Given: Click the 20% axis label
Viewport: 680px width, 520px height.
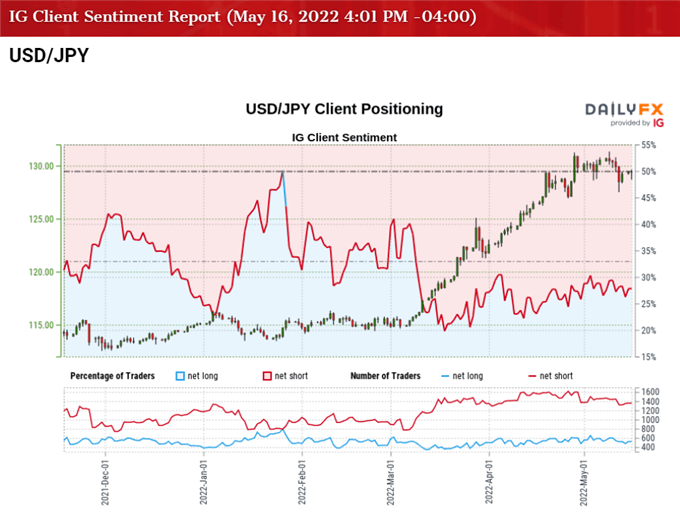Looking at the screenshot, I should click(x=649, y=330).
